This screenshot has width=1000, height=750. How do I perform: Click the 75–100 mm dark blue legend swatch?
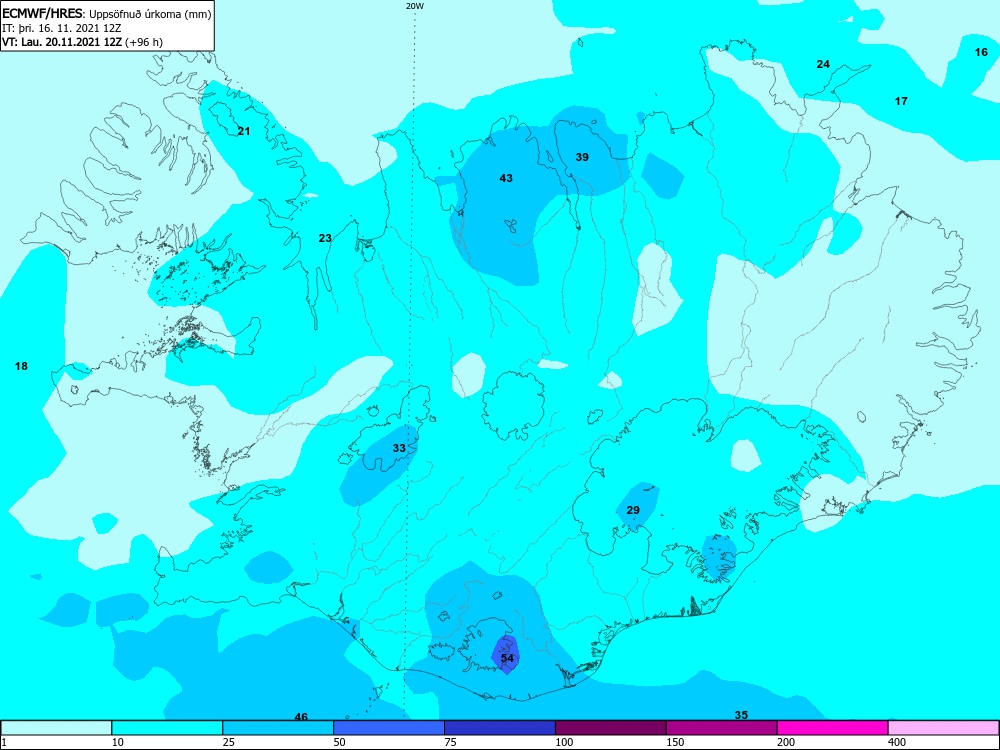click(x=500, y=728)
